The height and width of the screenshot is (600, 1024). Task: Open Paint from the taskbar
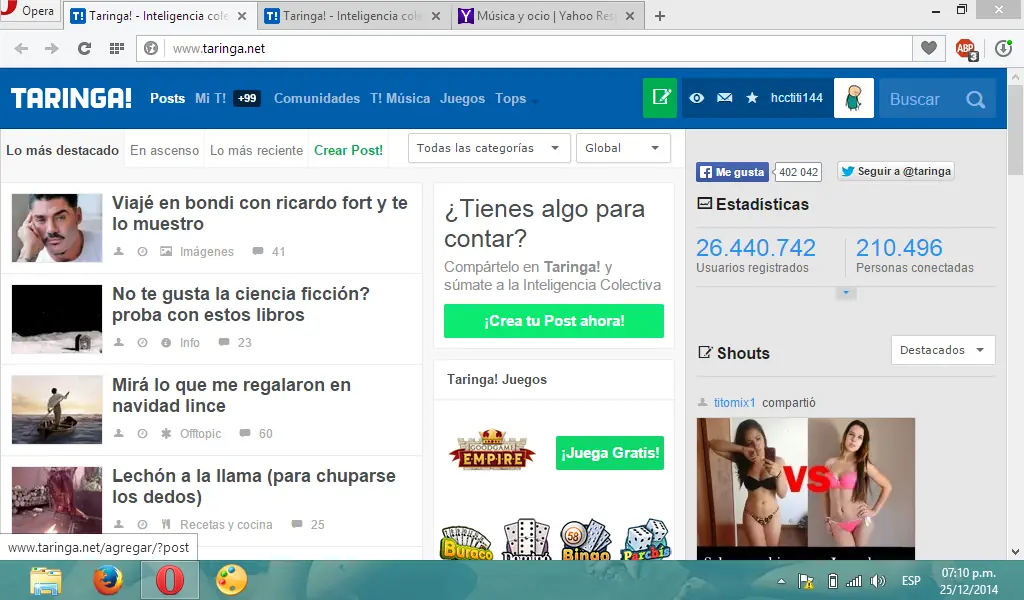pyautogui.click(x=231, y=580)
